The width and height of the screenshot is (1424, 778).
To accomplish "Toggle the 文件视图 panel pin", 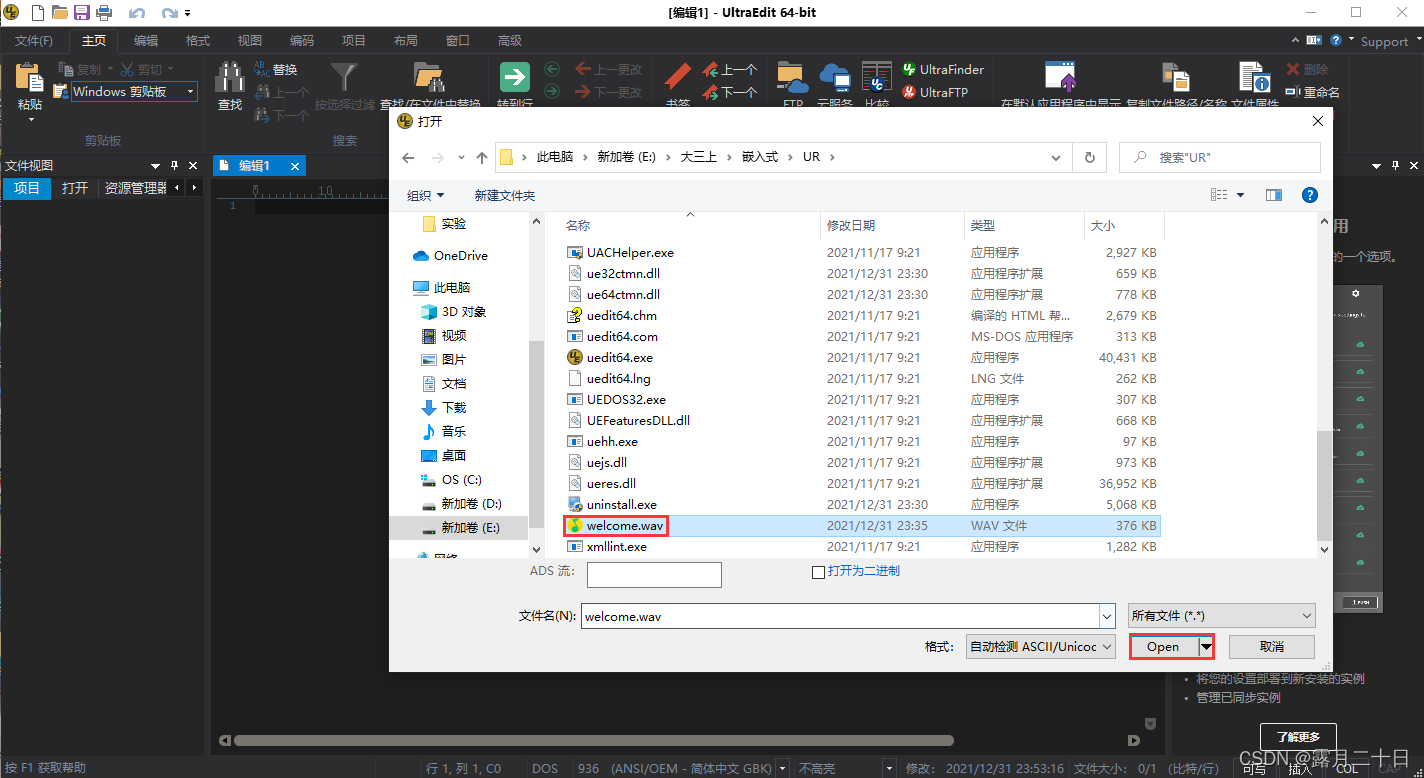I will coord(175,165).
